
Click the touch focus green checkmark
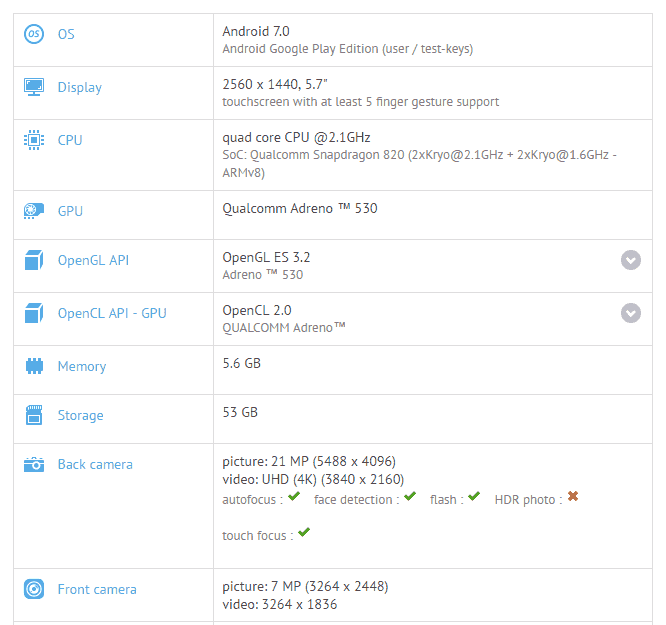click(304, 533)
